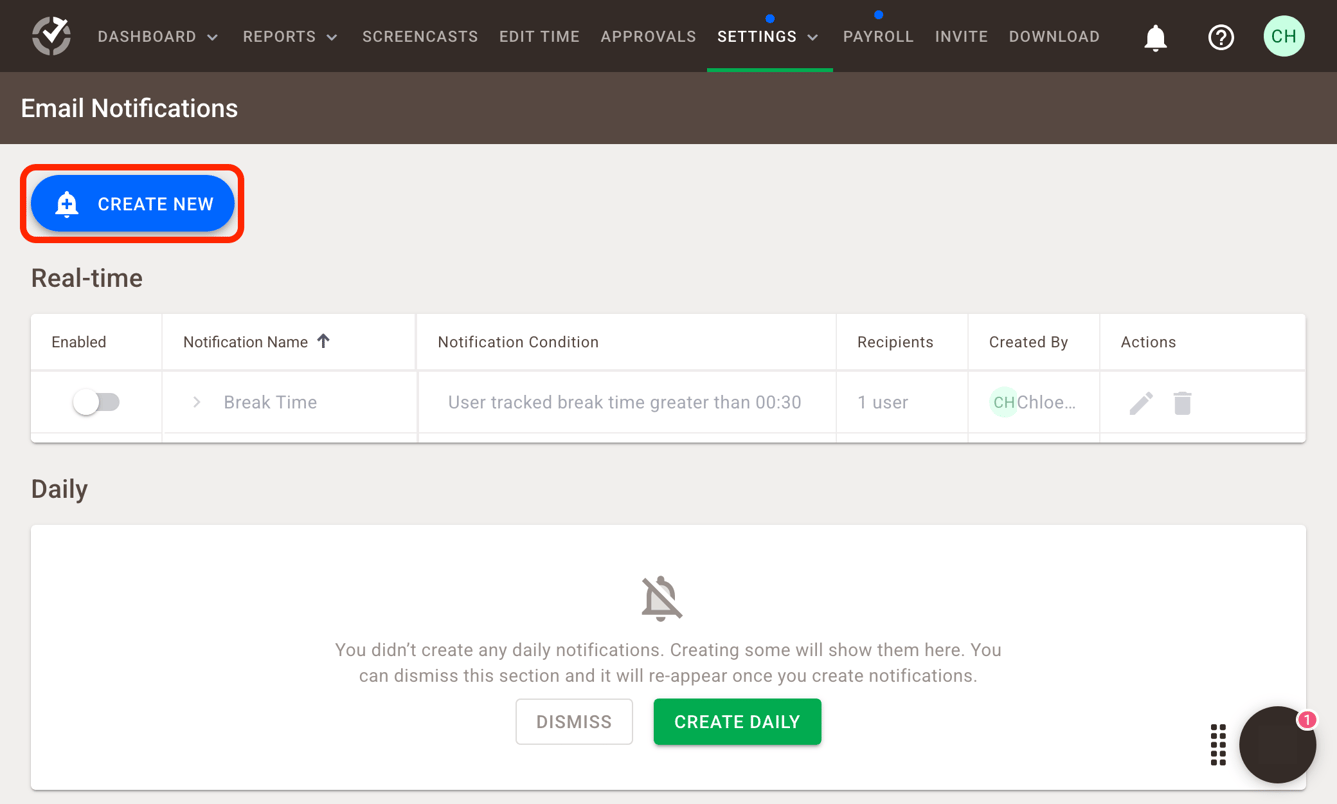The width and height of the screenshot is (1337, 804).
Task: Click the CREATE NEW button
Action: coord(132,203)
